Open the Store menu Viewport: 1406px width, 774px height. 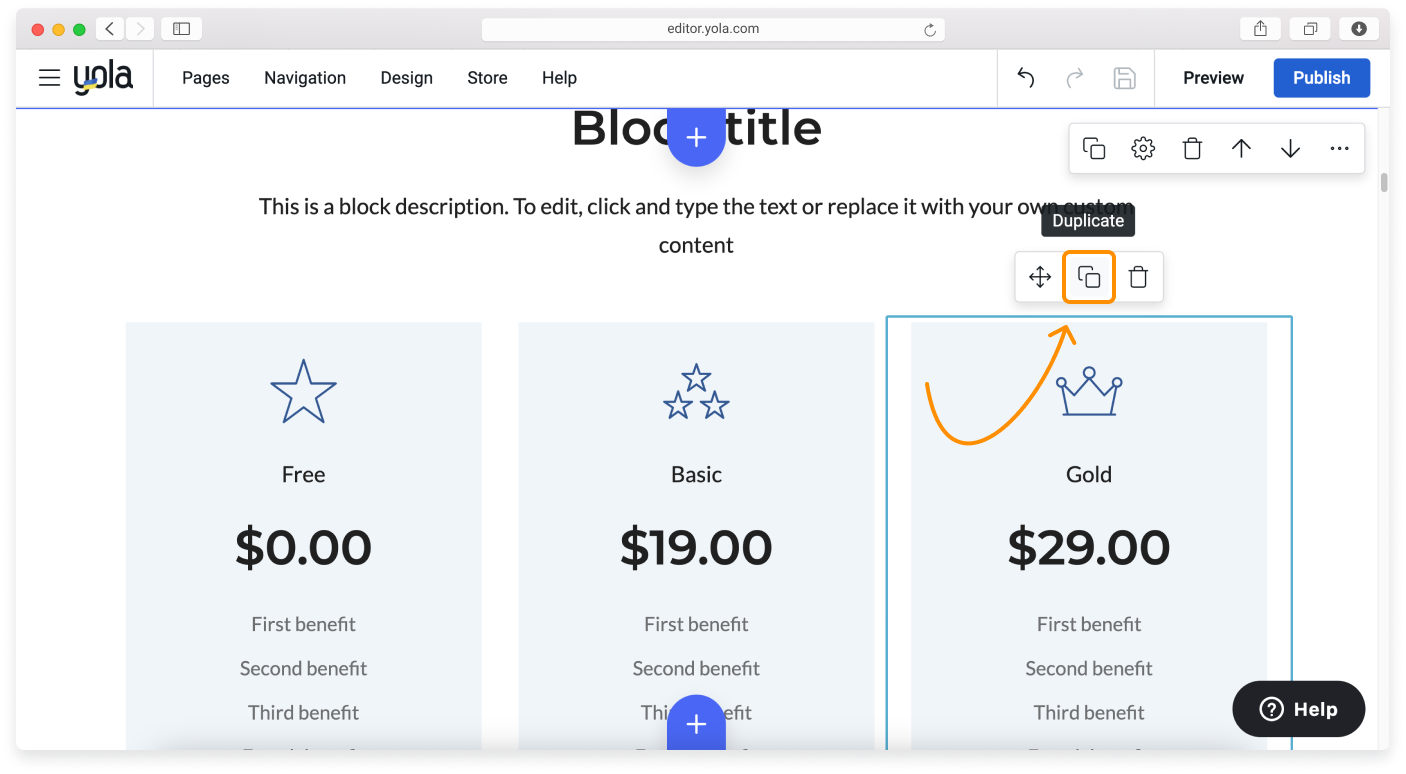point(487,77)
